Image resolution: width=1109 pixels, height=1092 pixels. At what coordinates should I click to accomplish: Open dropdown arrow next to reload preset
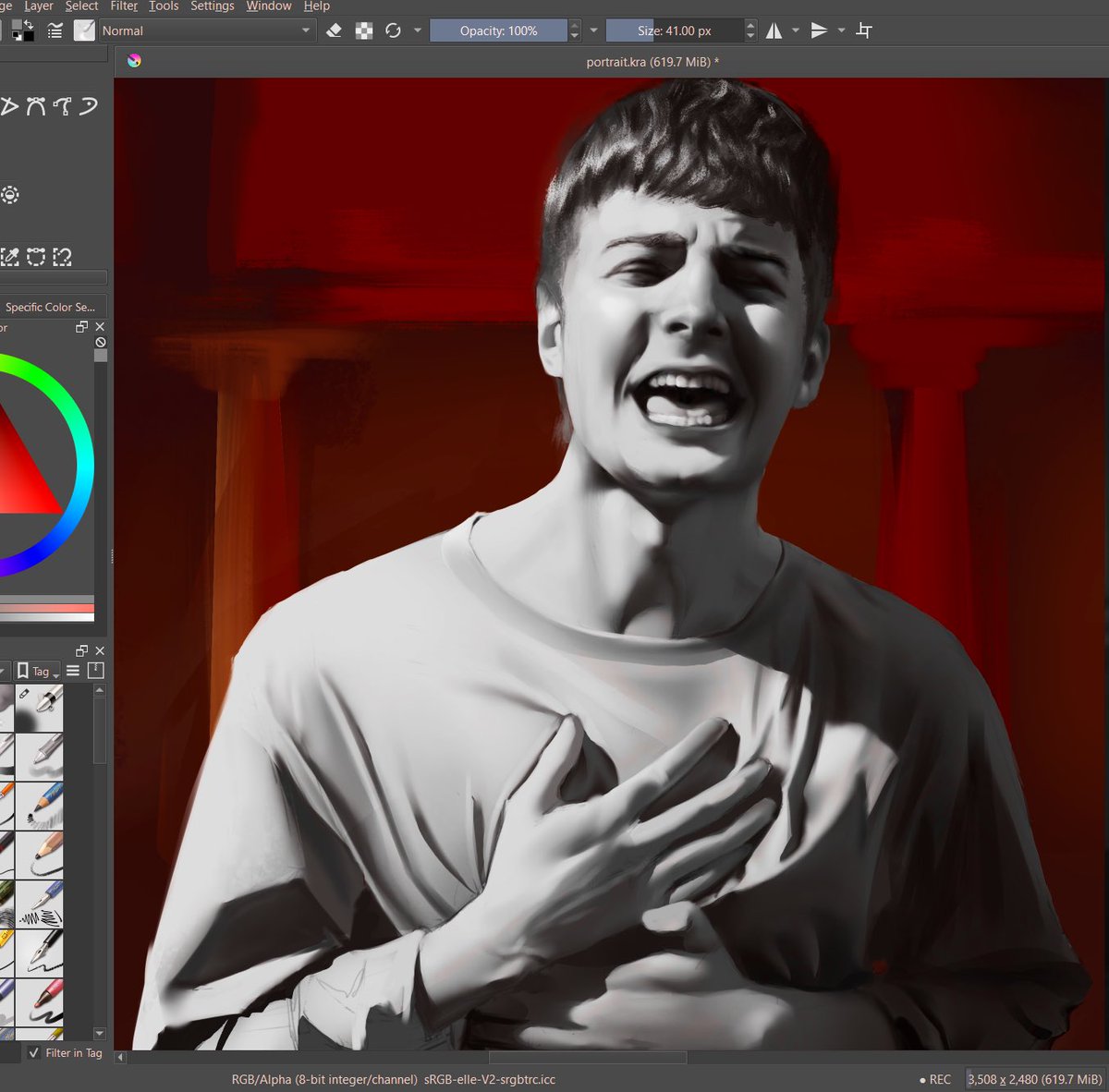417,30
